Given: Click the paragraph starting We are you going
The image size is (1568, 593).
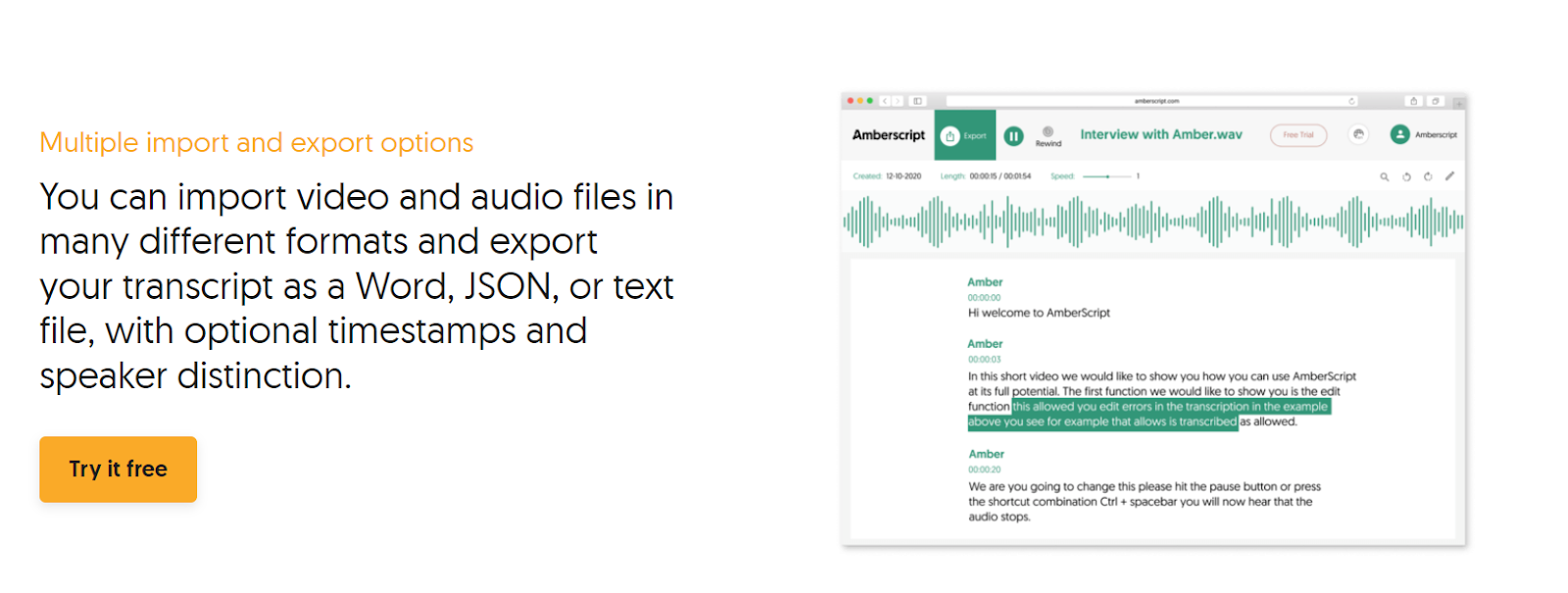Looking at the screenshot, I should [1144, 502].
